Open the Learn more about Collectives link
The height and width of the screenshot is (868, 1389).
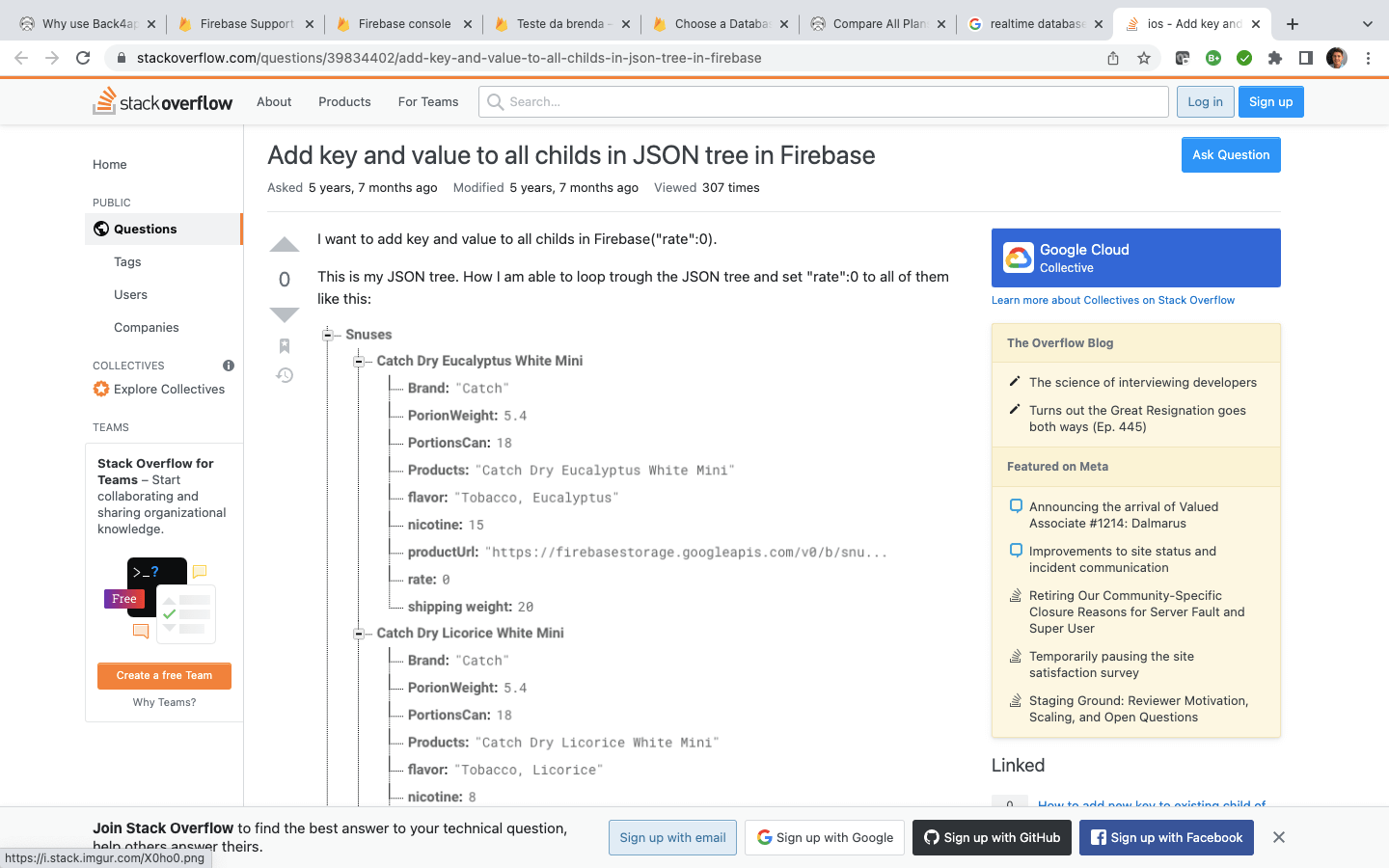pyautogui.click(x=1113, y=300)
